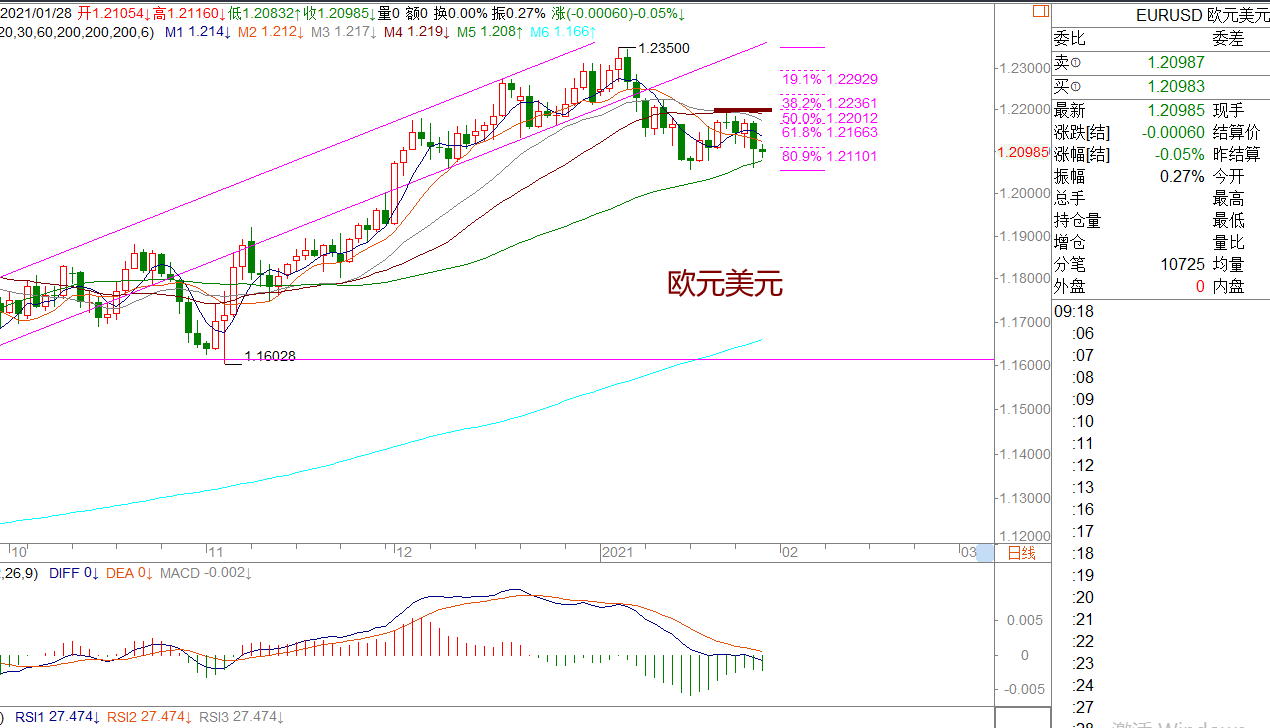Image resolution: width=1270 pixels, height=728 pixels.
Task: Click the red current price tag 1.20985 on axis
Action: [1023, 153]
